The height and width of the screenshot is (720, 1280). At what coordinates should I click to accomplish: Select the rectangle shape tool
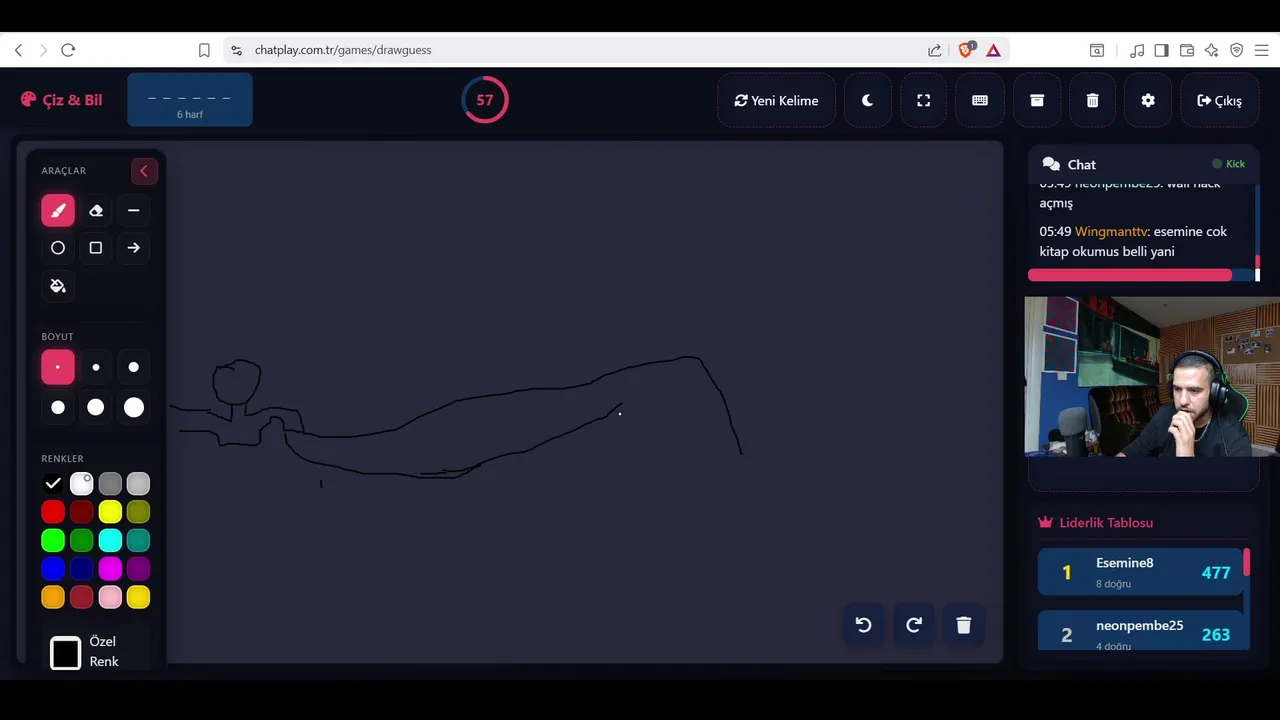click(x=96, y=248)
